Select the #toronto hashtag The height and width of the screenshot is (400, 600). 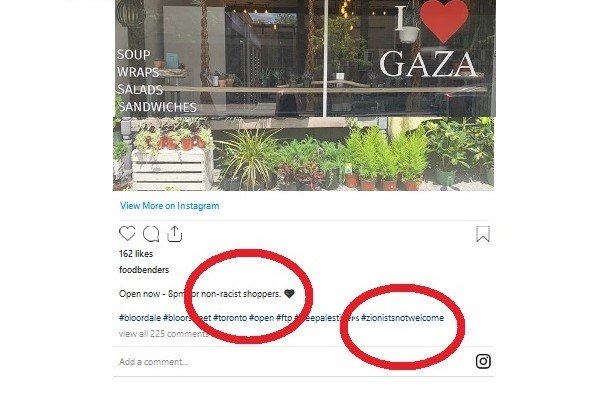230,318
